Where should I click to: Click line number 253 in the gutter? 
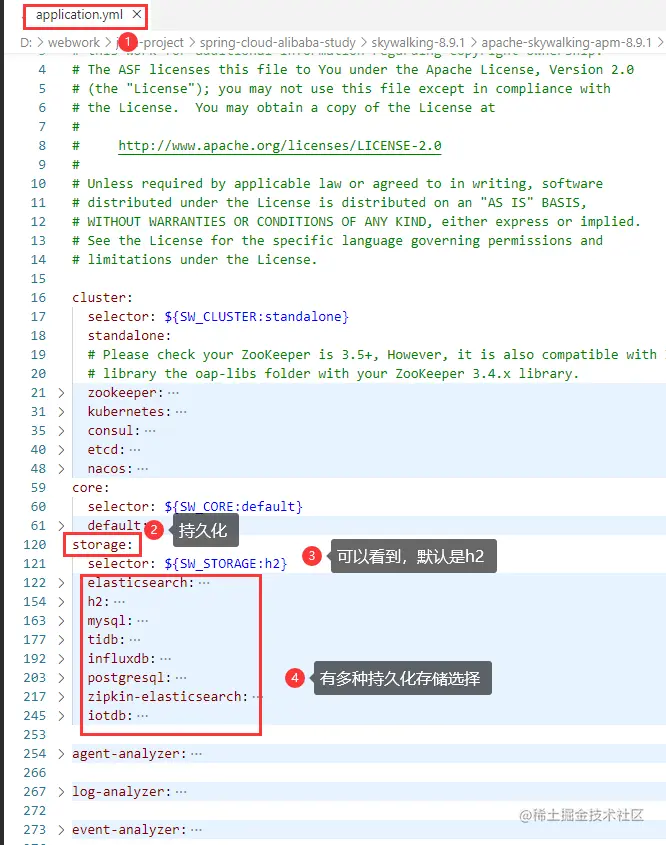point(35,735)
